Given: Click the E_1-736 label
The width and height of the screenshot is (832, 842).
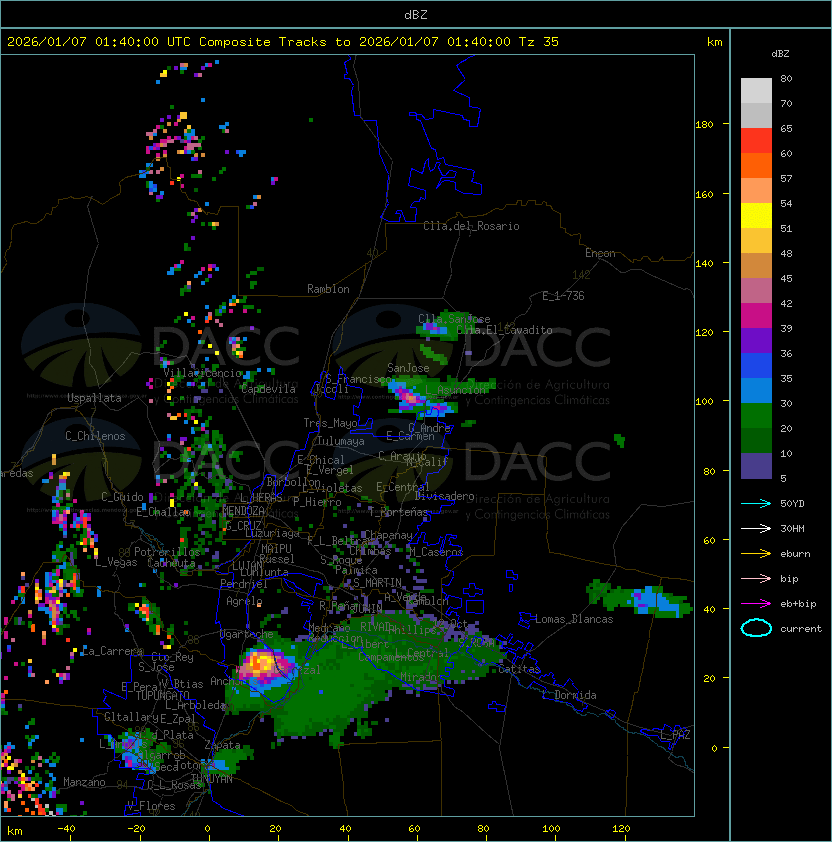Looking at the screenshot, I should point(563,296).
